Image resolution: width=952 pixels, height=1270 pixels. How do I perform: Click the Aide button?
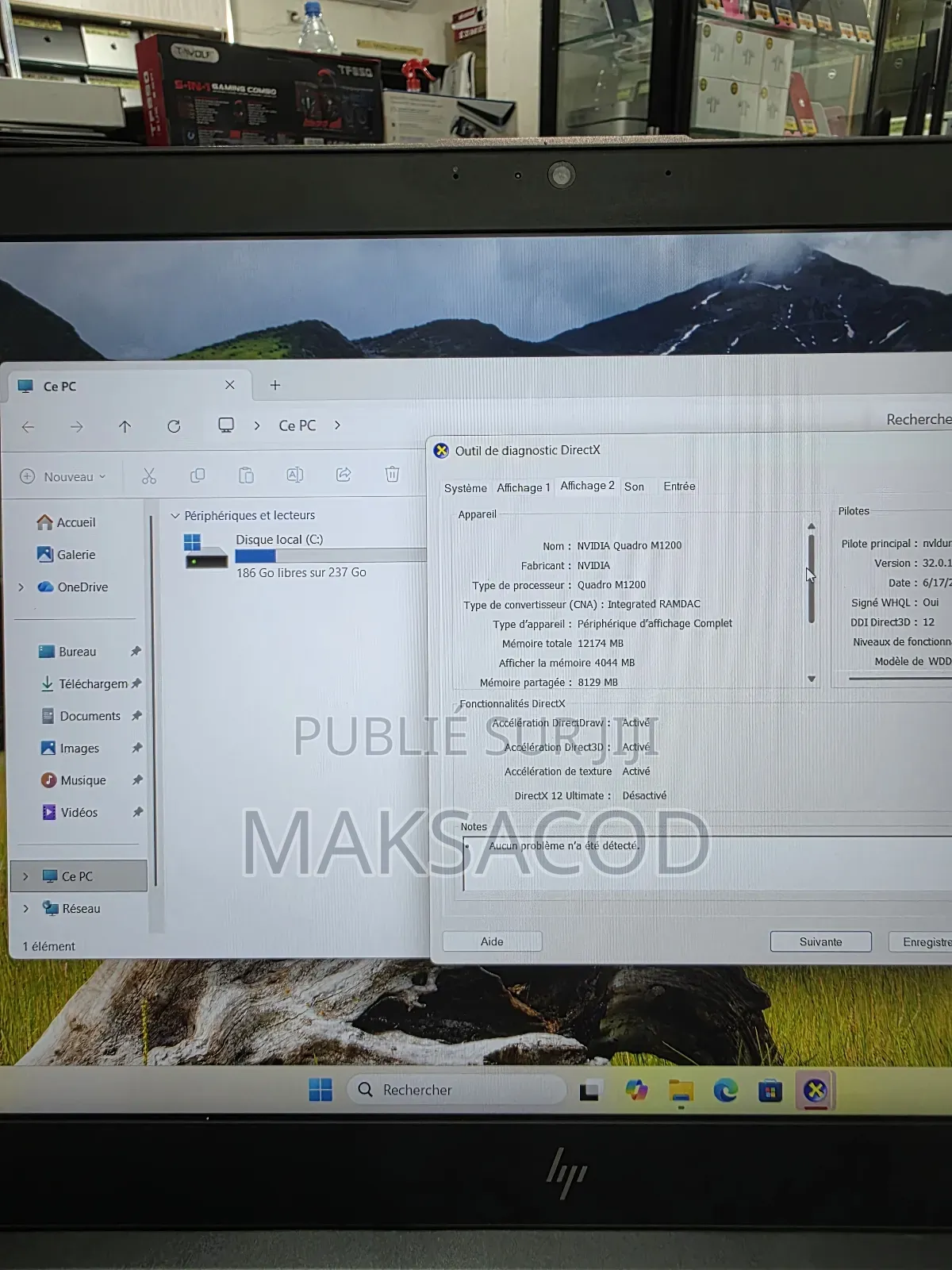[x=492, y=941]
